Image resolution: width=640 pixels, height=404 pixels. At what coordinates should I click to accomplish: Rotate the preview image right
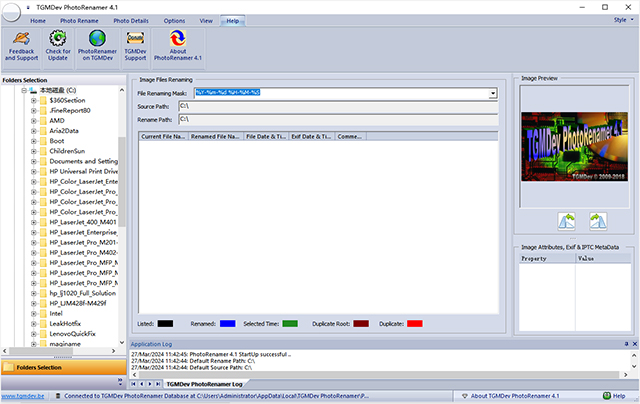(598, 222)
